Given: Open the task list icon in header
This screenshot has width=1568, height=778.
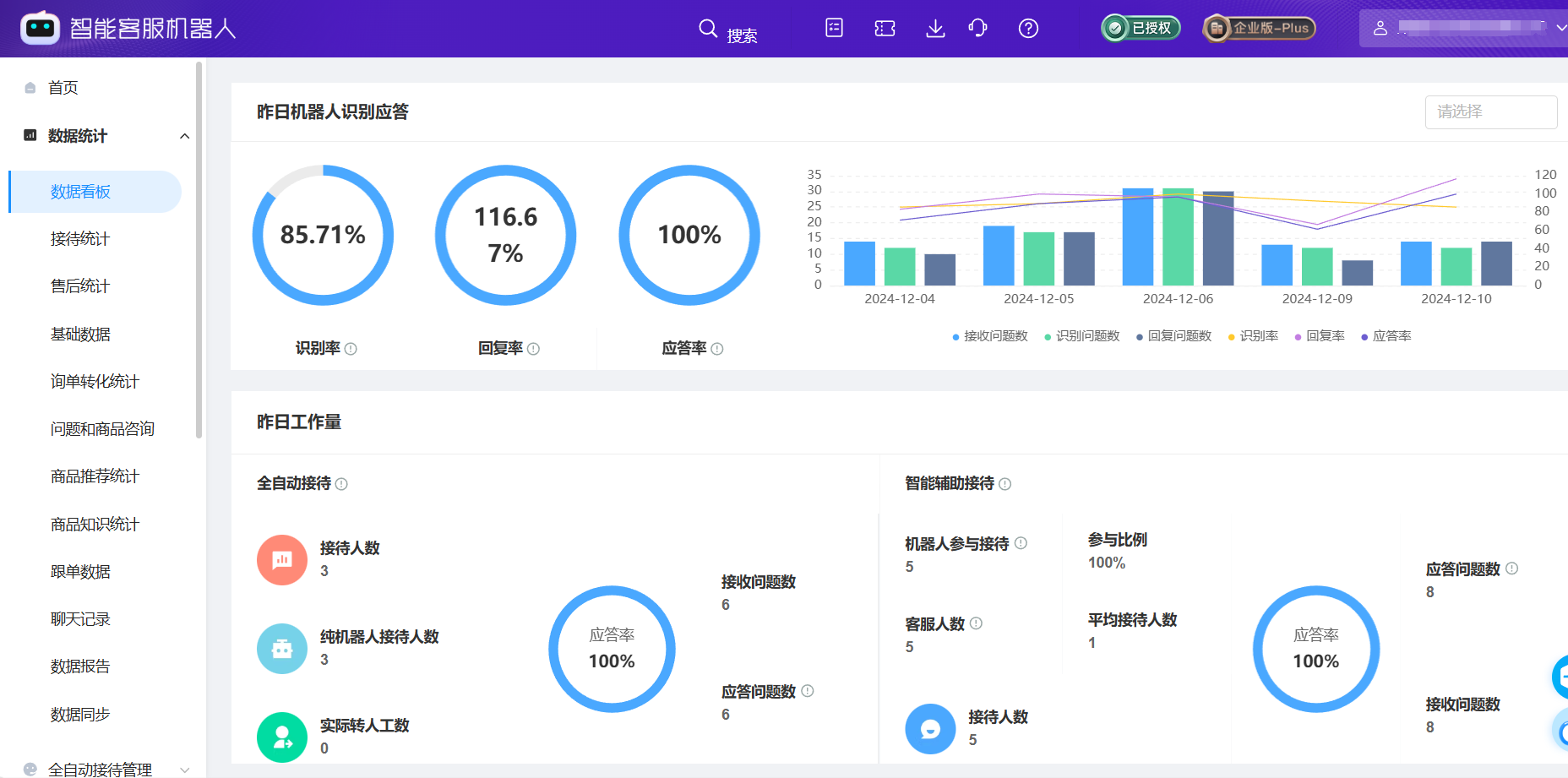Looking at the screenshot, I should point(834,28).
